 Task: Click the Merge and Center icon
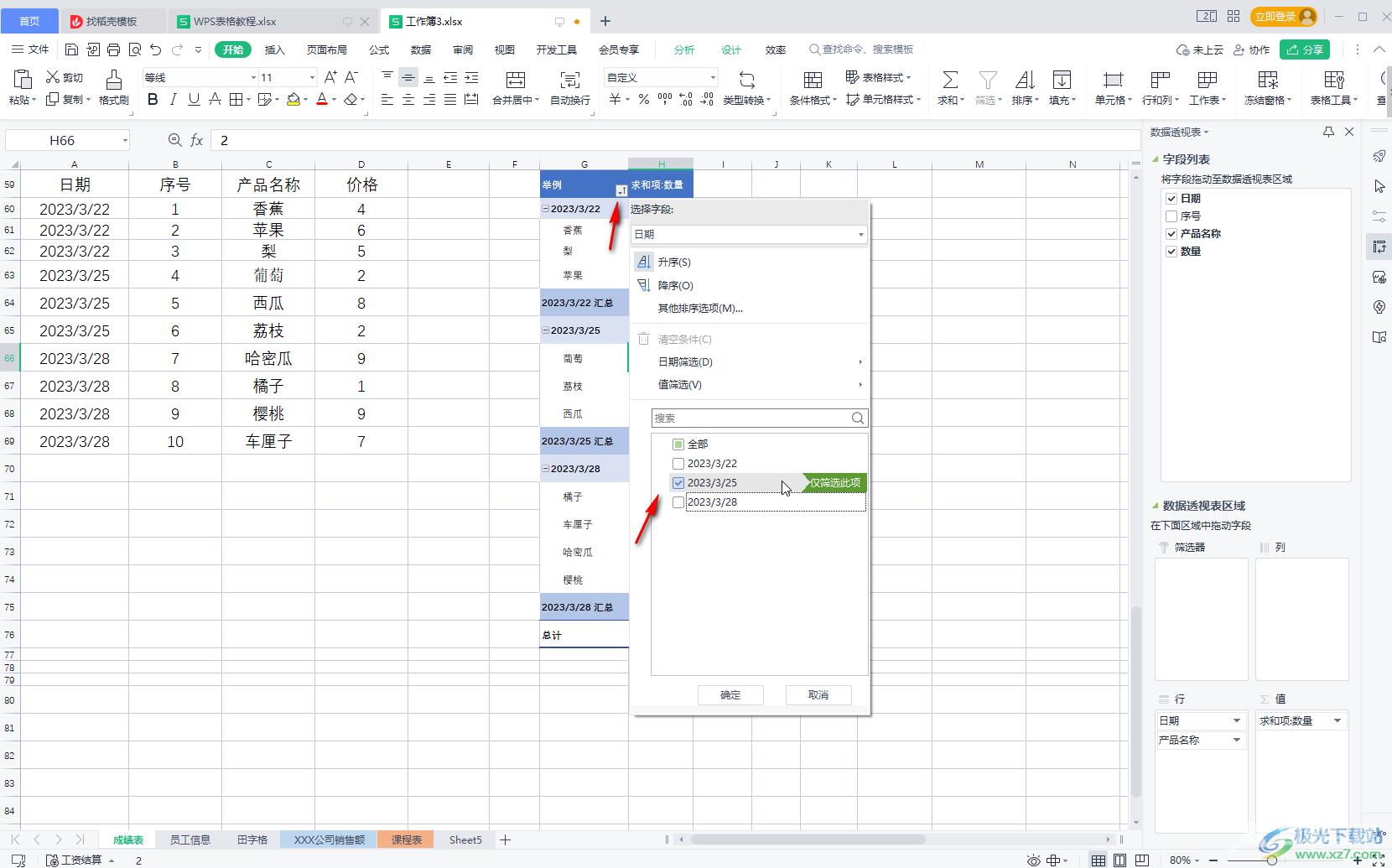coord(516,80)
